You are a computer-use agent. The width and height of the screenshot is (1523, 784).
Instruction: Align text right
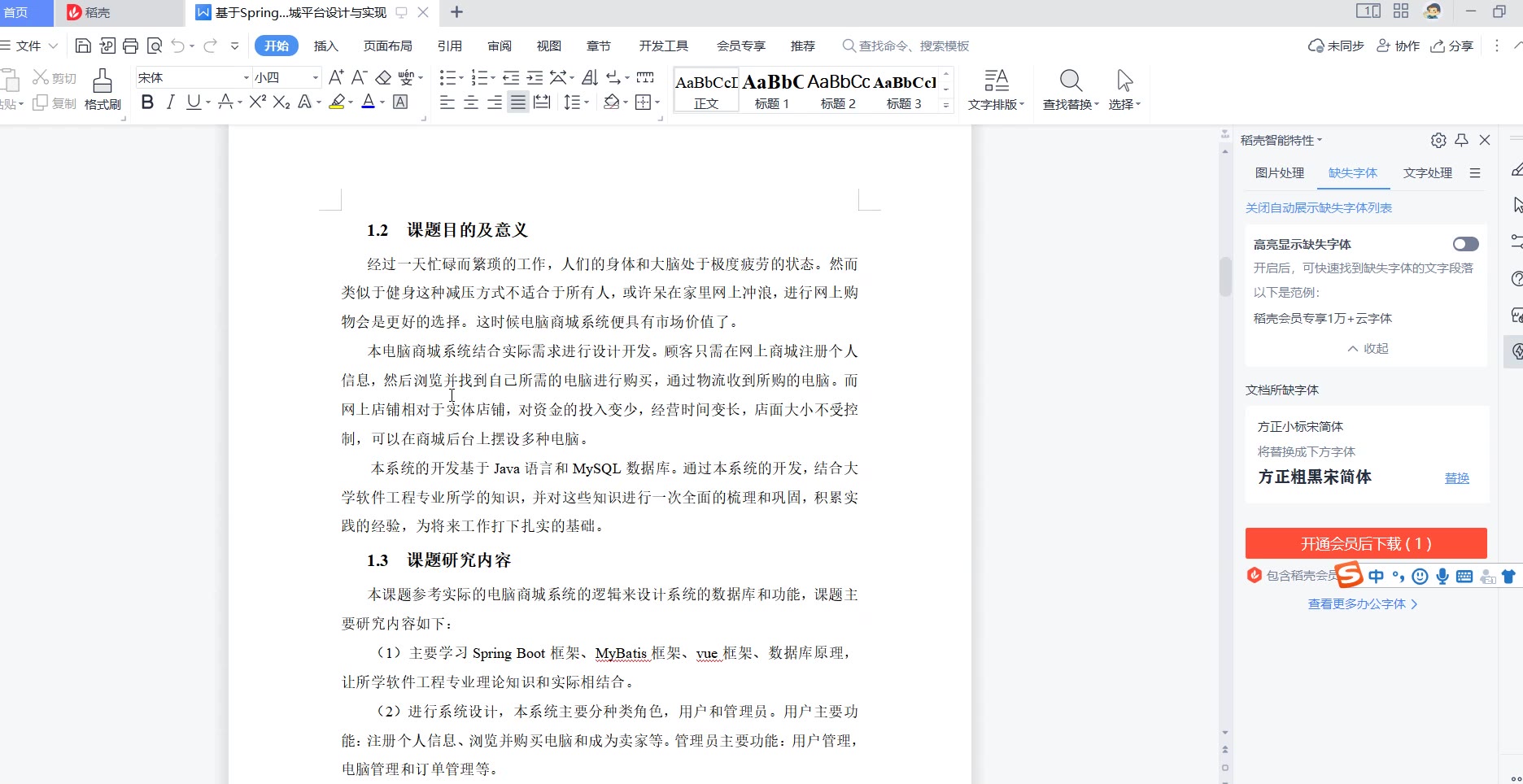pos(494,102)
